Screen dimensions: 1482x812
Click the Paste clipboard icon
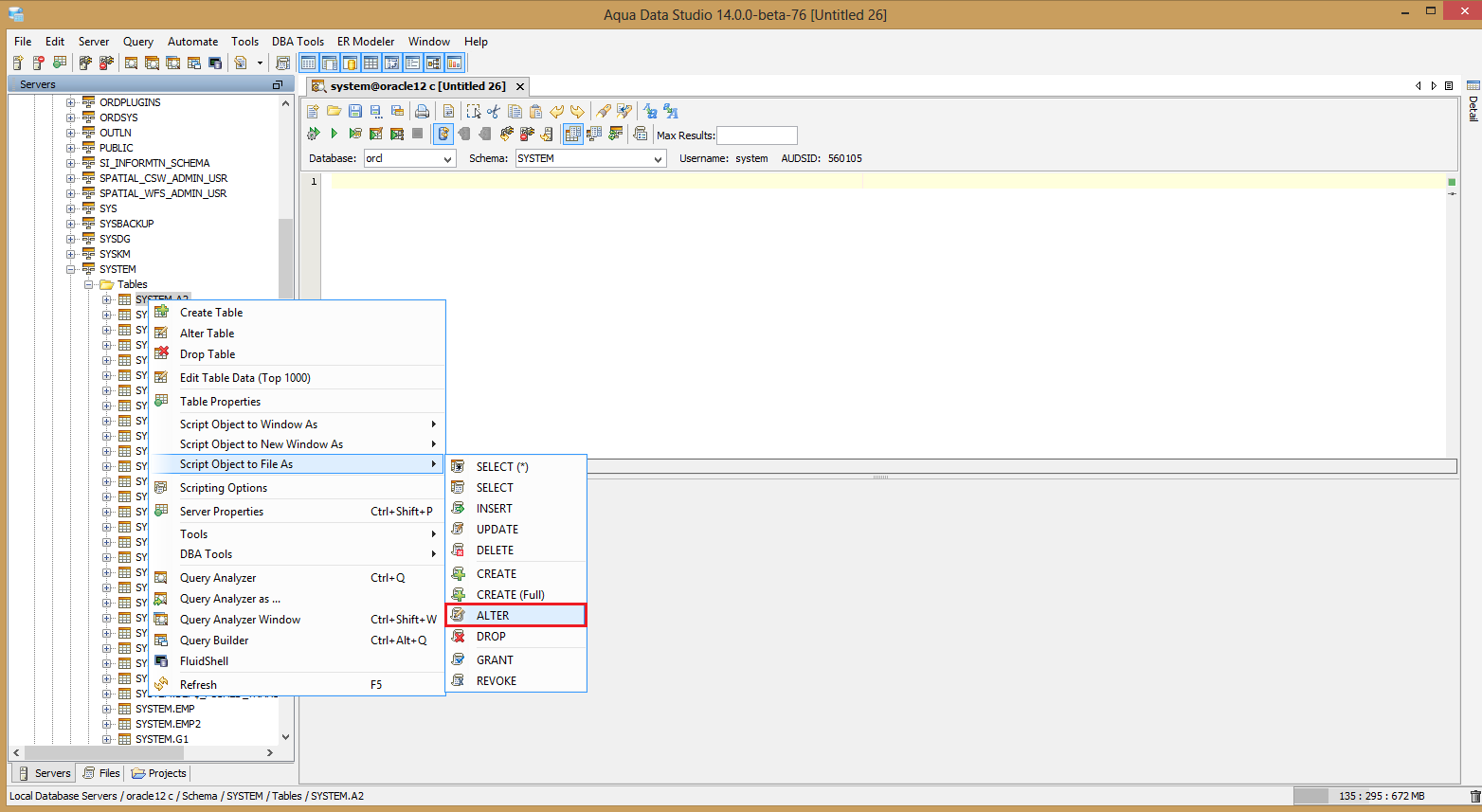pyautogui.click(x=535, y=111)
